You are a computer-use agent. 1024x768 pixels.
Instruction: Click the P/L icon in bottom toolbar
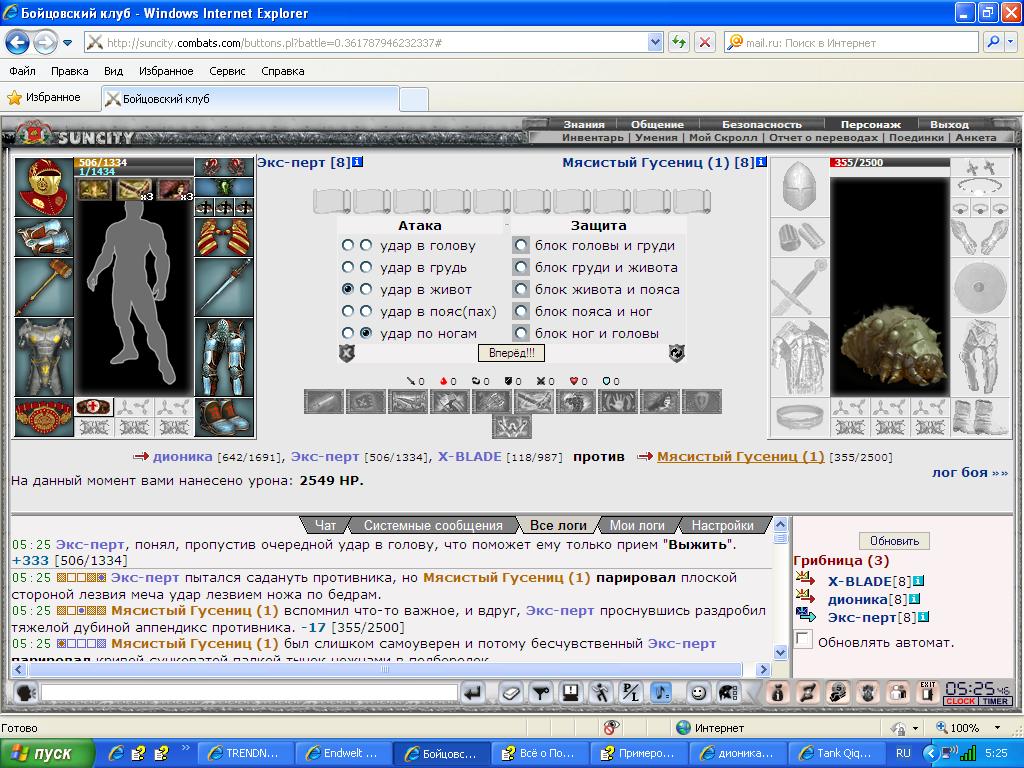pos(631,692)
